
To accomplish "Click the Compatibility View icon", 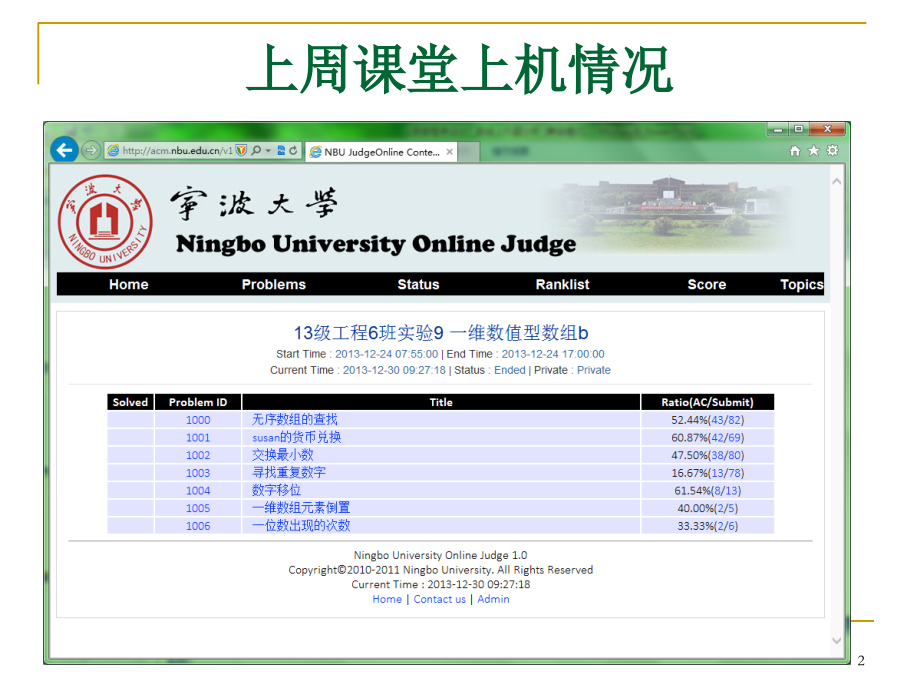I will pyautogui.click(x=281, y=148).
